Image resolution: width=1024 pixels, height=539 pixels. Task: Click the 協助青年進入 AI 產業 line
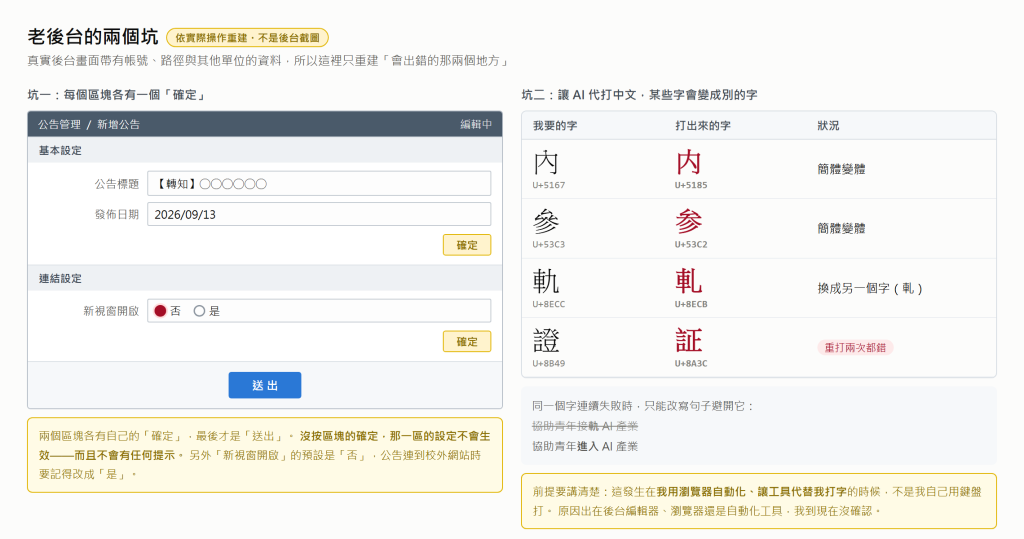(x=585, y=446)
